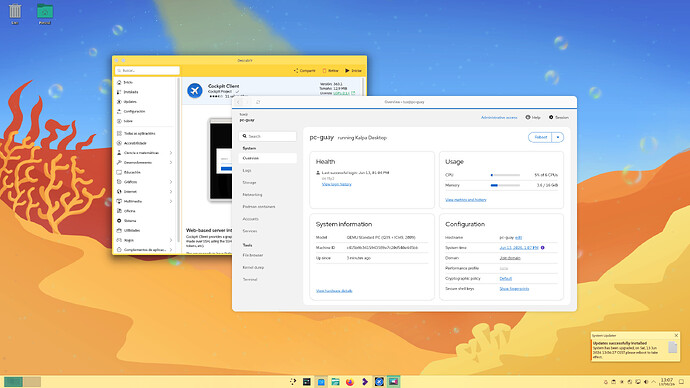
Task: Click the Buscar search field in Discover
Action: pyautogui.click(x=147, y=70)
